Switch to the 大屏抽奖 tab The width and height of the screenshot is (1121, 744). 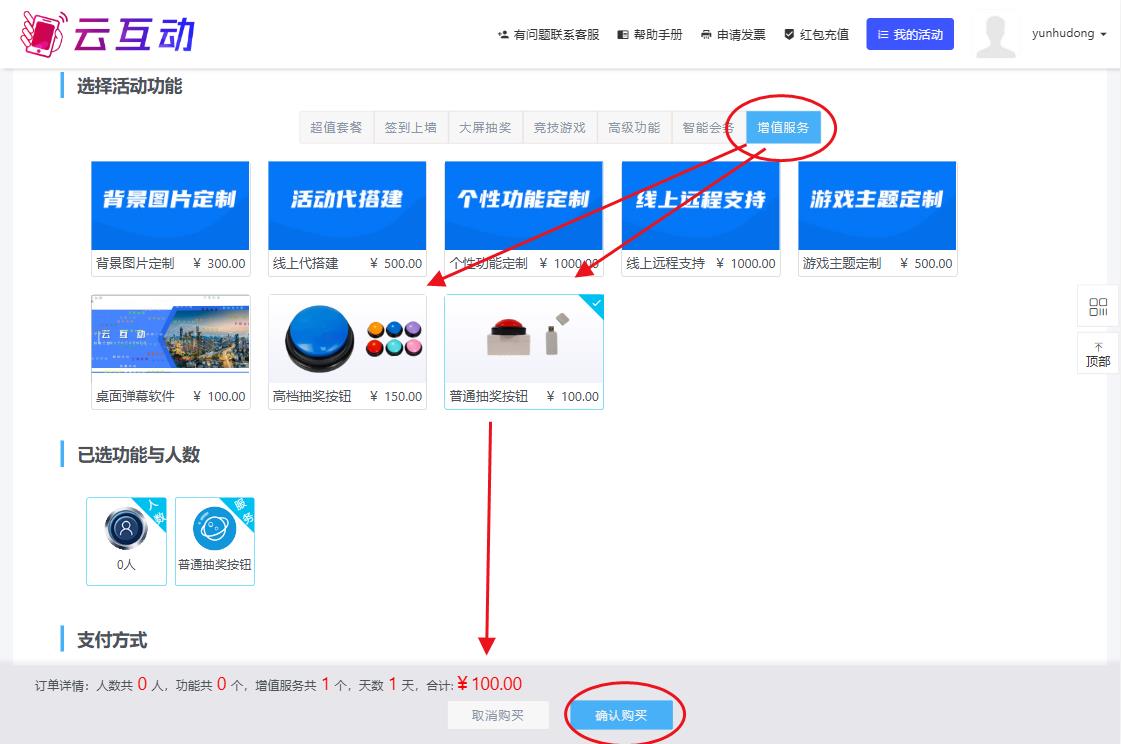tap(485, 128)
